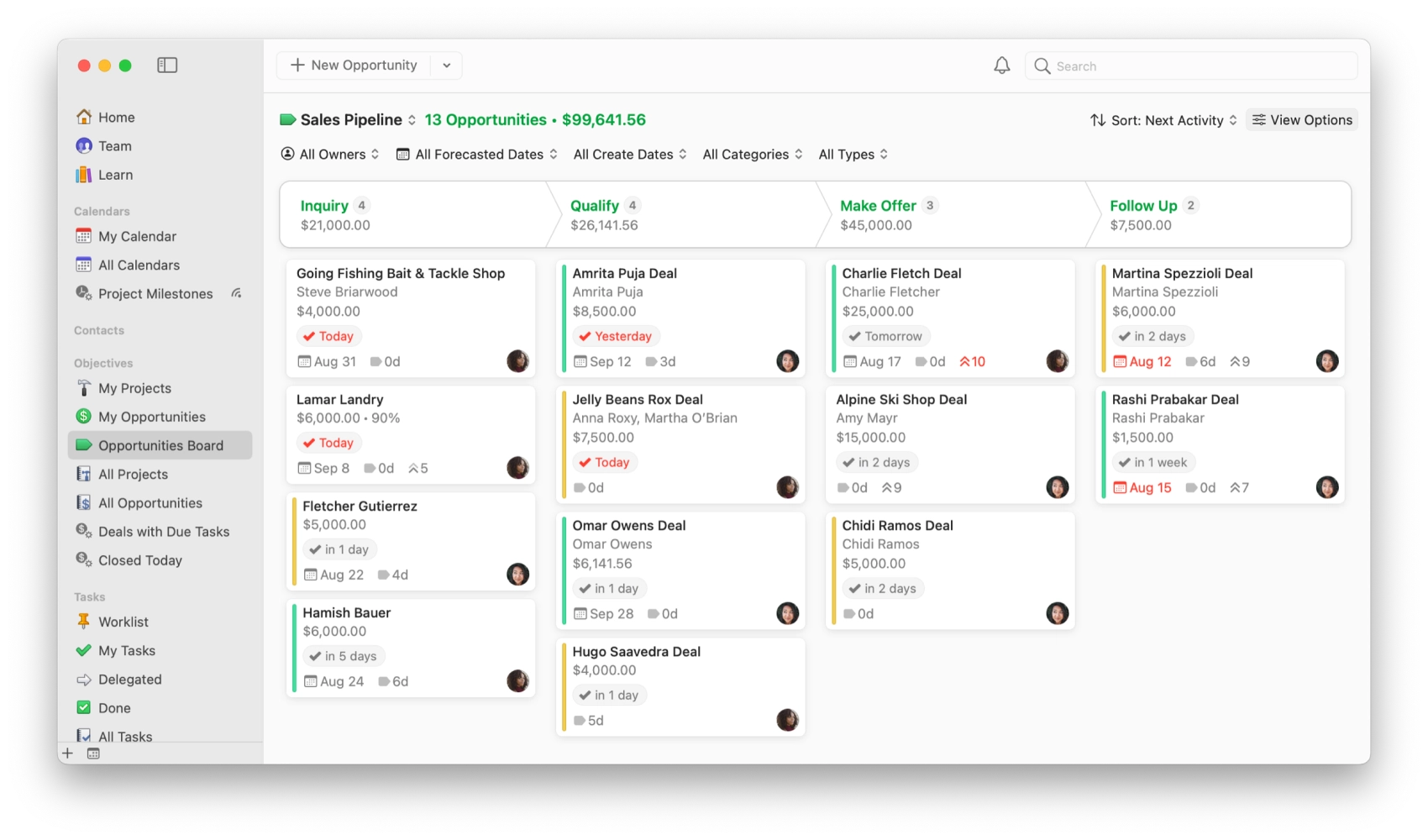The width and height of the screenshot is (1428, 840).
Task: Click the Home icon in sidebar
Action: 84,117
